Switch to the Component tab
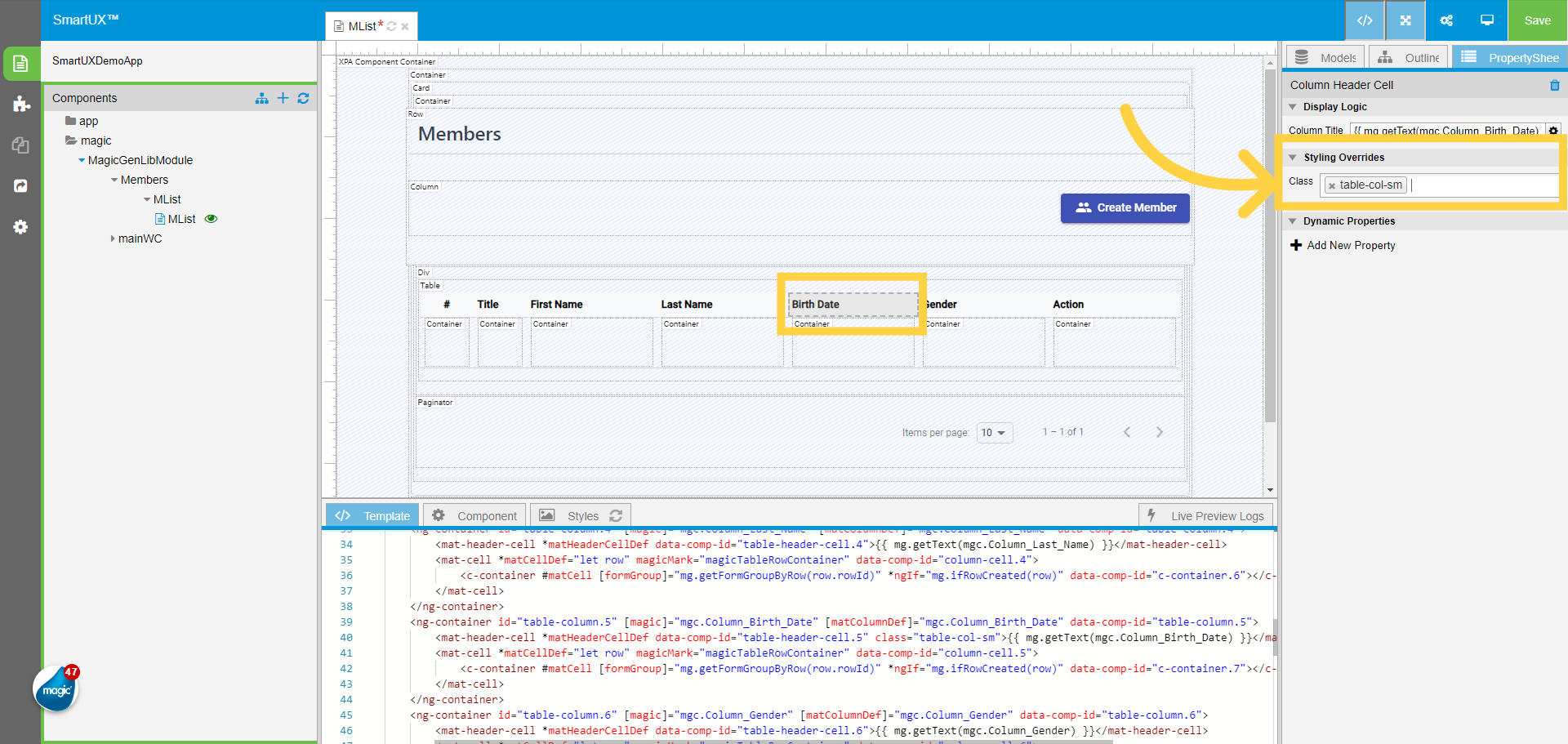This screenshot has width=1568, height=744. (474, 516)
